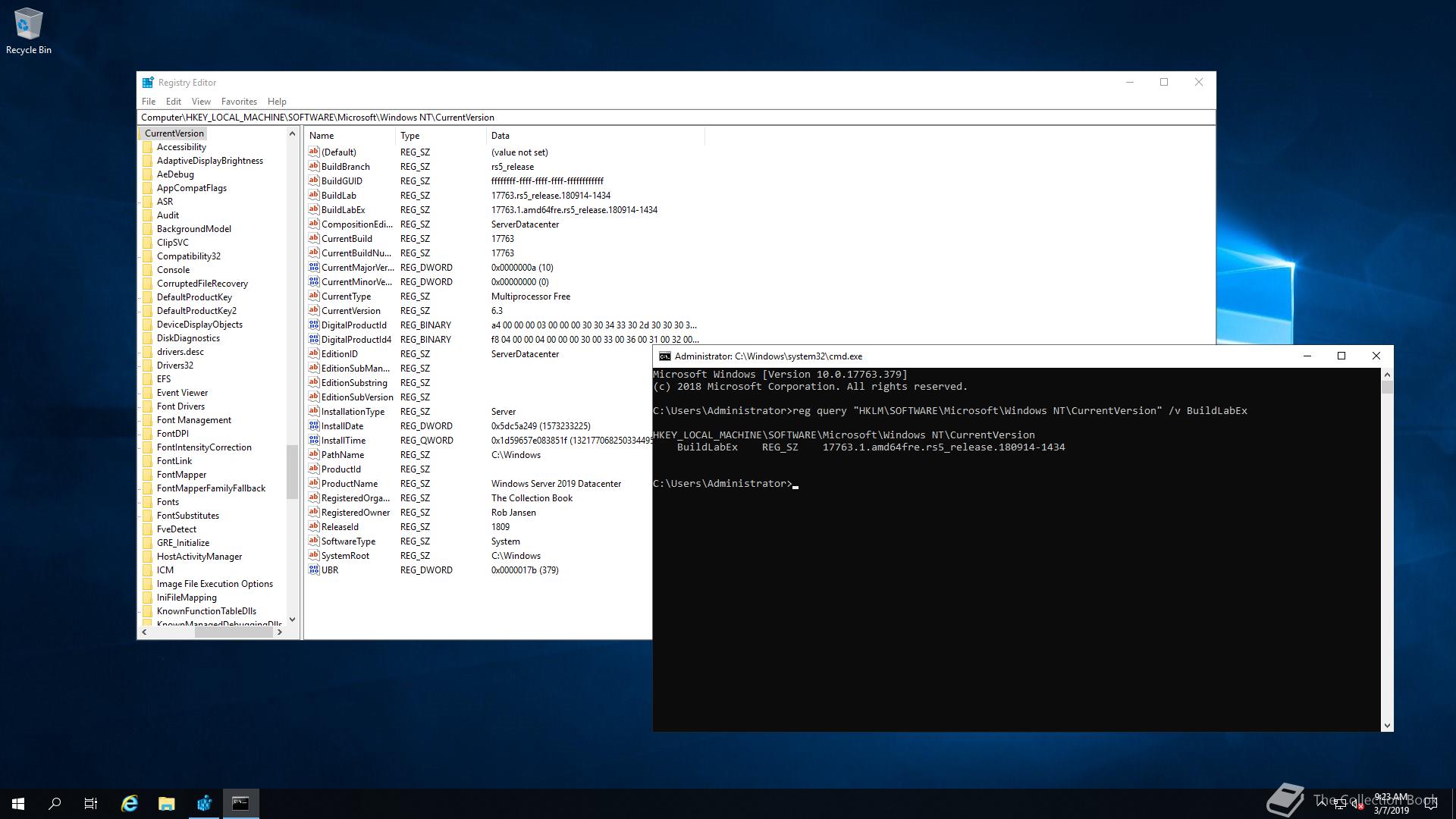Screen dimensions: 1456x819
Task: Select the Image File Execution Options key
Action: point(215,584)
